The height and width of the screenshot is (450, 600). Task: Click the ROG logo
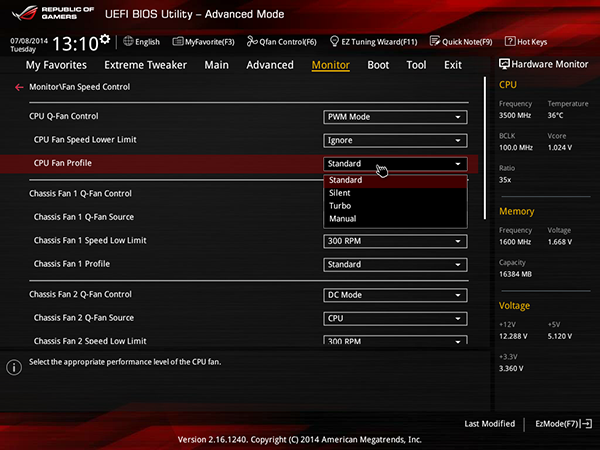pos(24,13)
